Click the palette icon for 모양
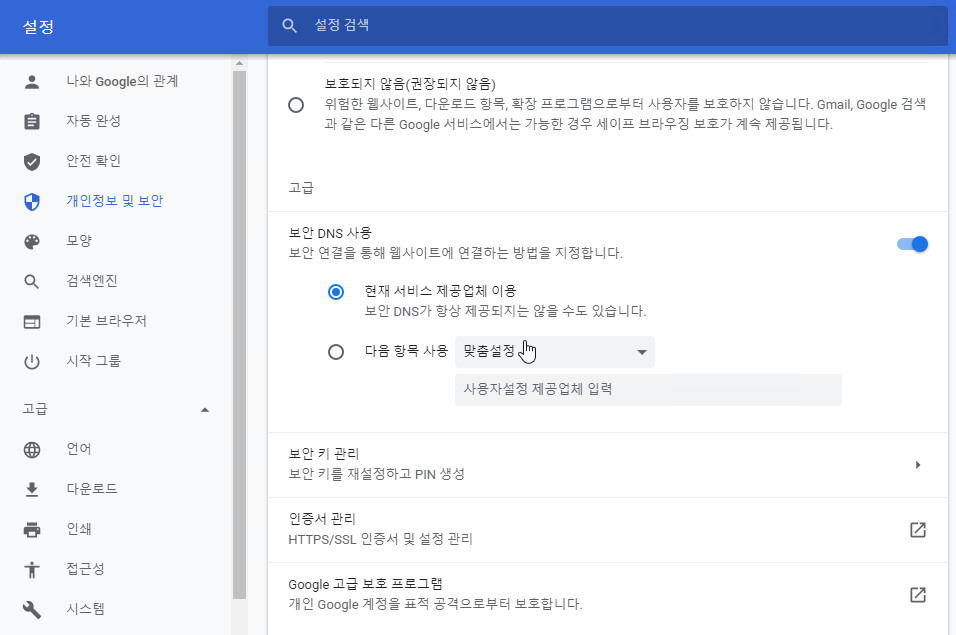This screenshot has width=956, height=635. [x=32, y=241]
